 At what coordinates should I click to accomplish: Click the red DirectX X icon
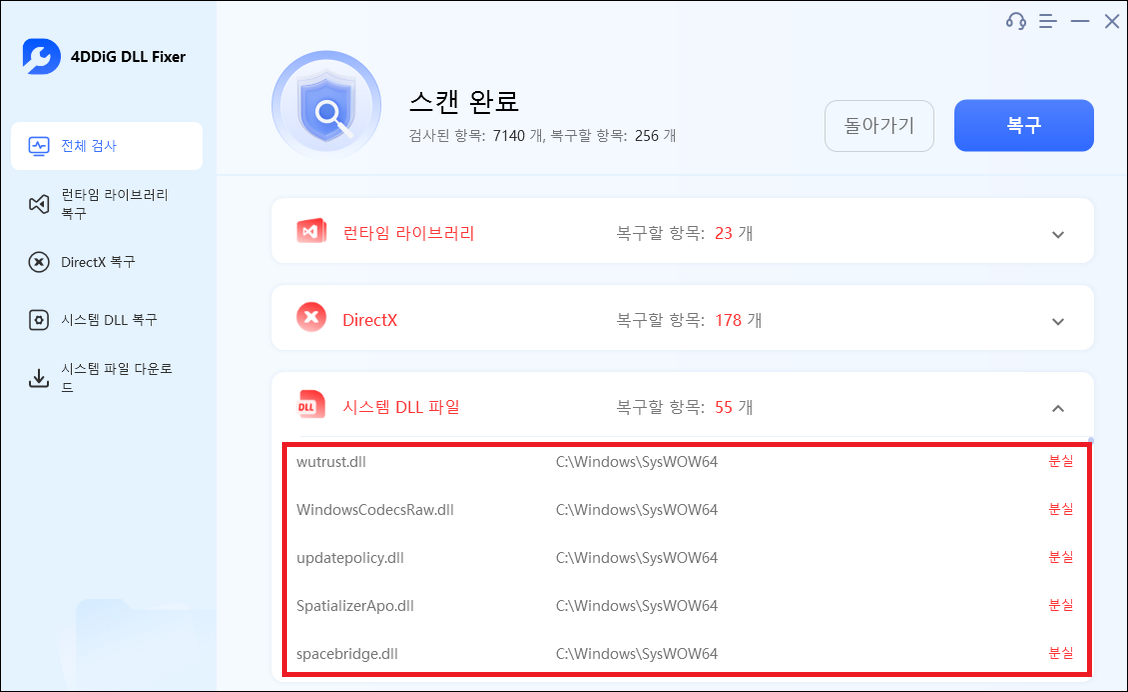click(x=311, y=318)
